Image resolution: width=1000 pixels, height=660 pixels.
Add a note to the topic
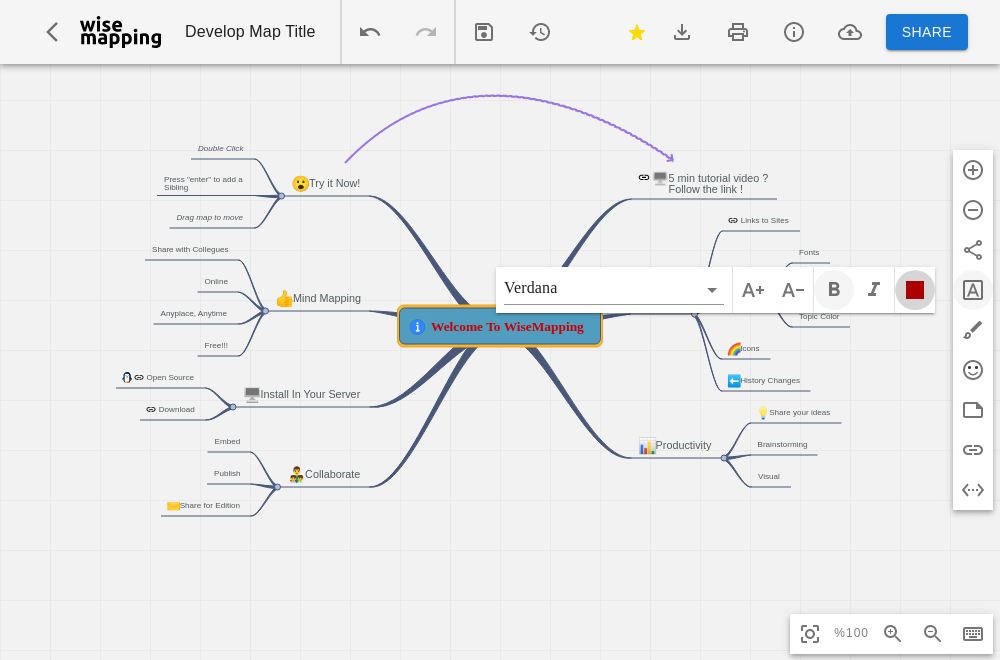[973, 410]
